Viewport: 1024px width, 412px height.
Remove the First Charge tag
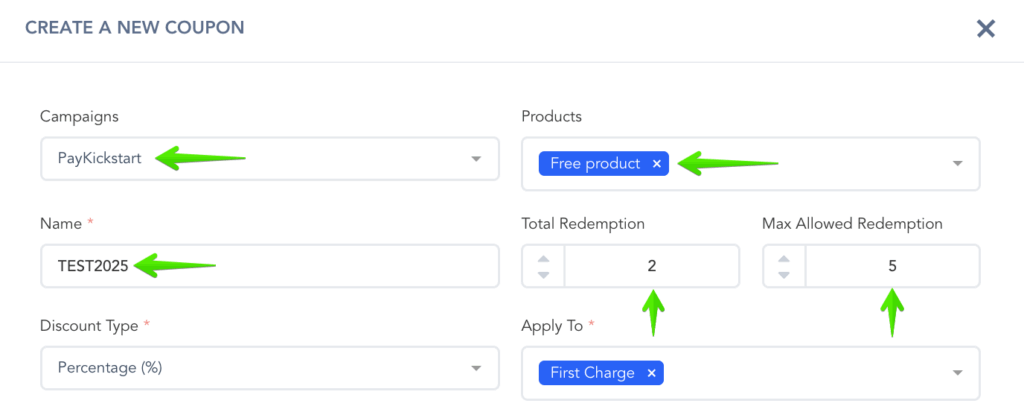[651, 373]
